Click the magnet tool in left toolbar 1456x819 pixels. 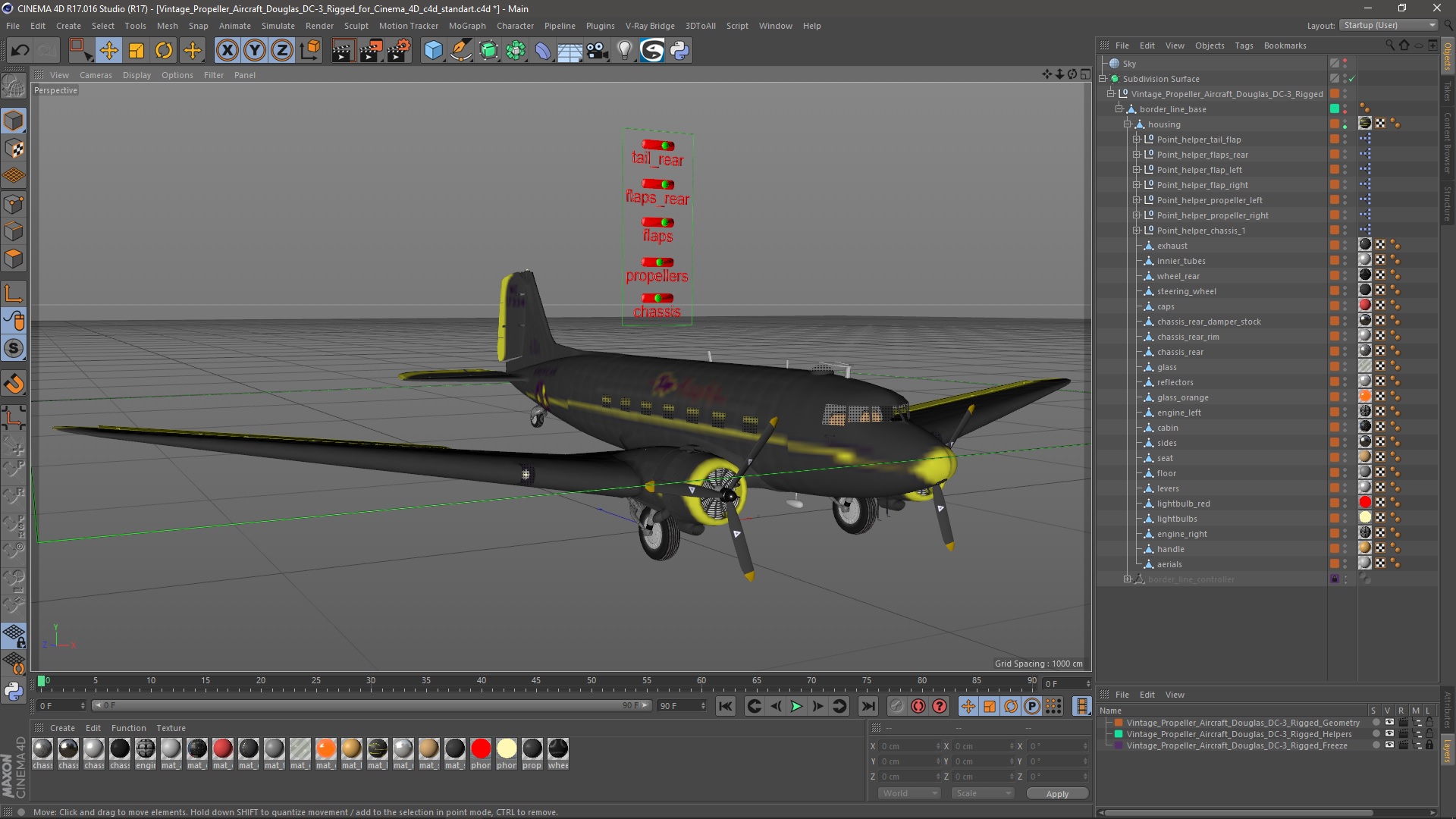pyautogui.click(x=14, y=384)
